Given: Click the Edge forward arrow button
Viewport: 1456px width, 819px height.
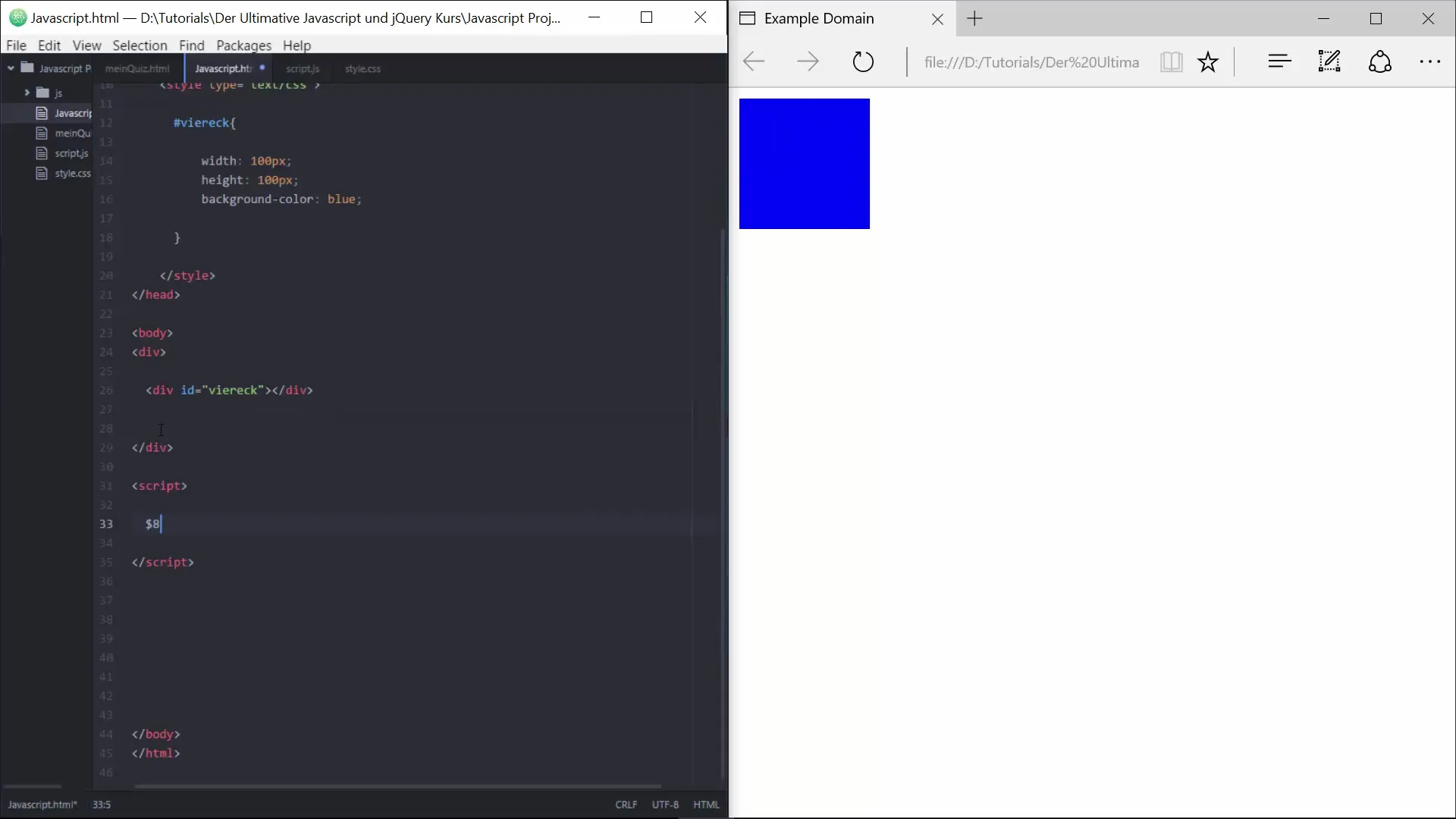Looking at the screenshot, I should 808,61.
